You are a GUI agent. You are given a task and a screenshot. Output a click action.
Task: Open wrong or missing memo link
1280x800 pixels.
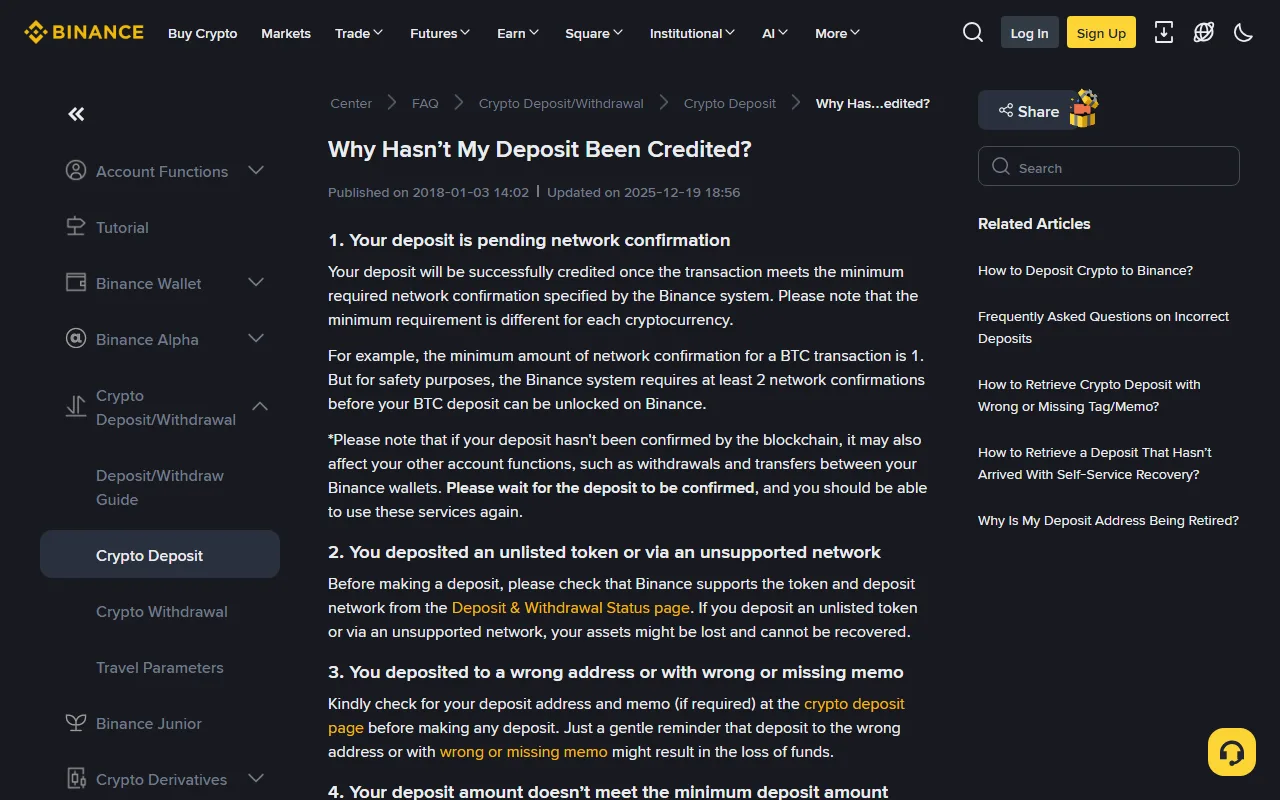(524, 751)
